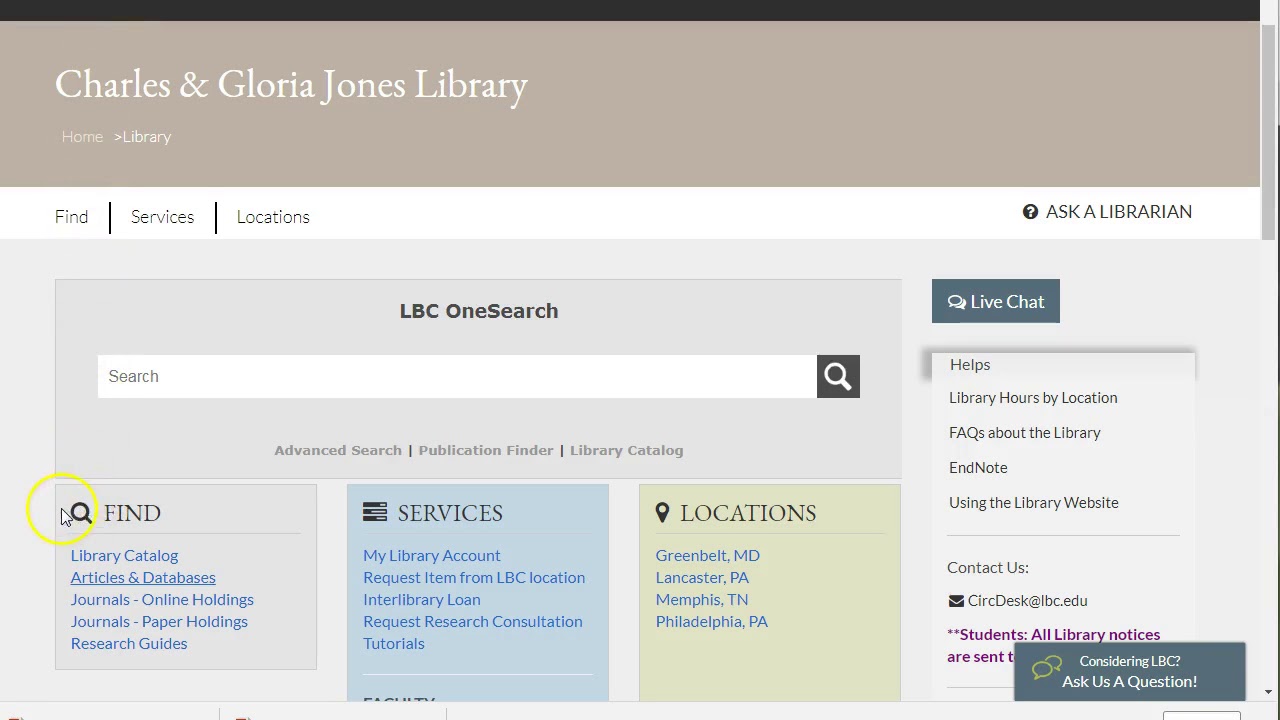The width and height of the screenshot is (1280, 720).
Task: Click inside the LBC OneSearch search field
Action: 456,376
